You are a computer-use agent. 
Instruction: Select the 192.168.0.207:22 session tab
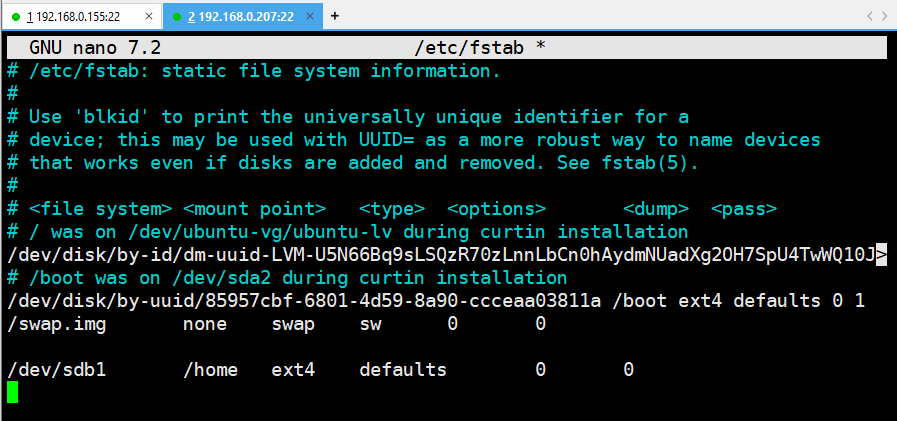click(x=243, y=17)
